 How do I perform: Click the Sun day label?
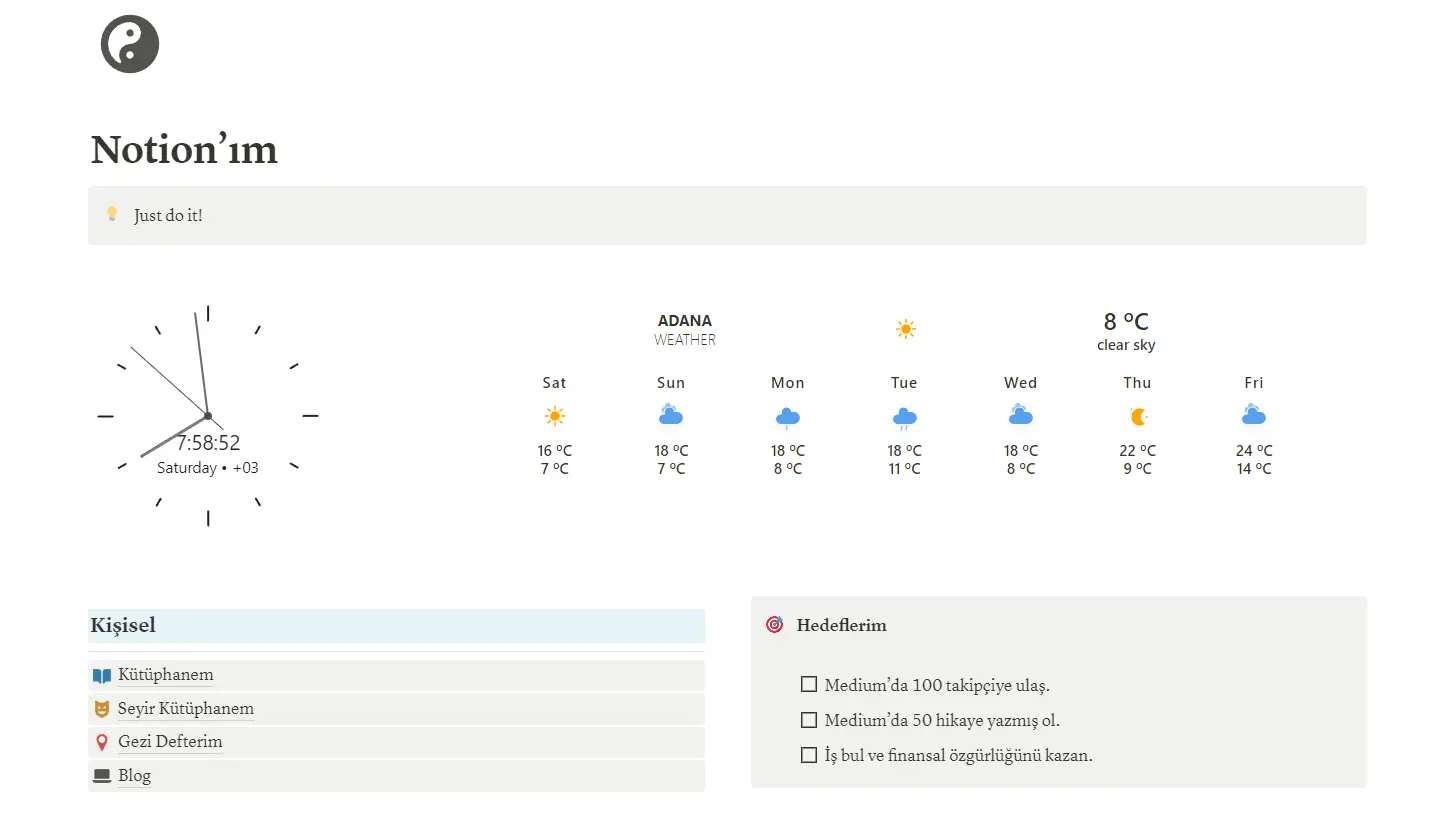671,383
